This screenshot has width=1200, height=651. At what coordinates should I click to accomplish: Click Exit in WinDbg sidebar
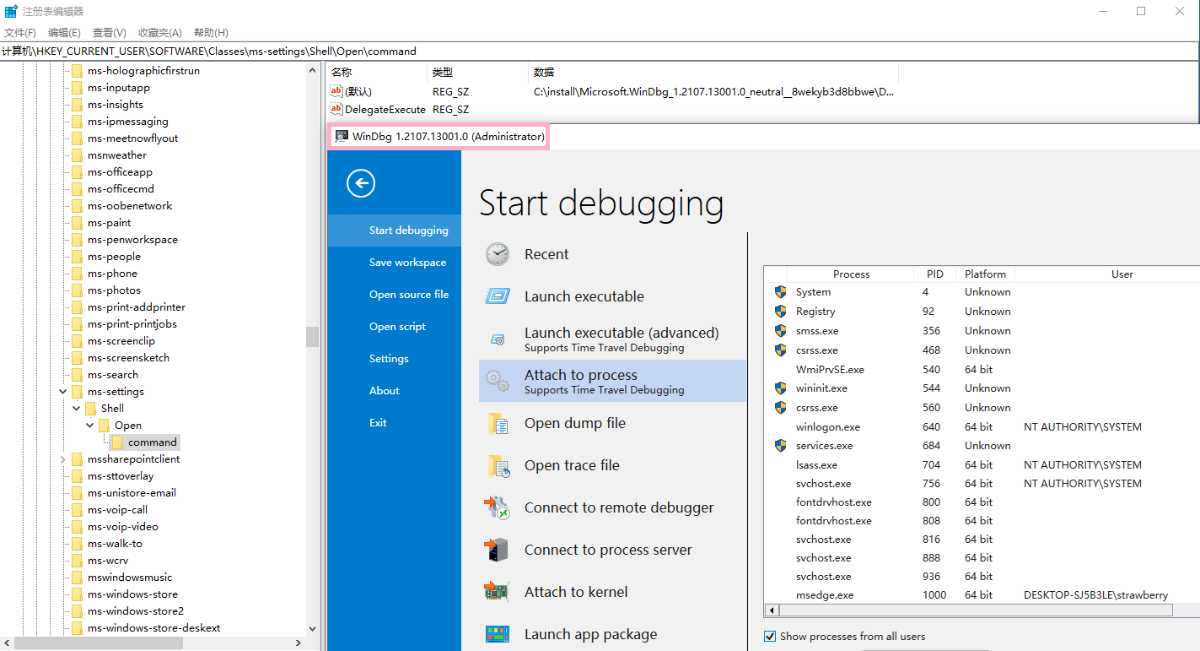tap(394, 422)
